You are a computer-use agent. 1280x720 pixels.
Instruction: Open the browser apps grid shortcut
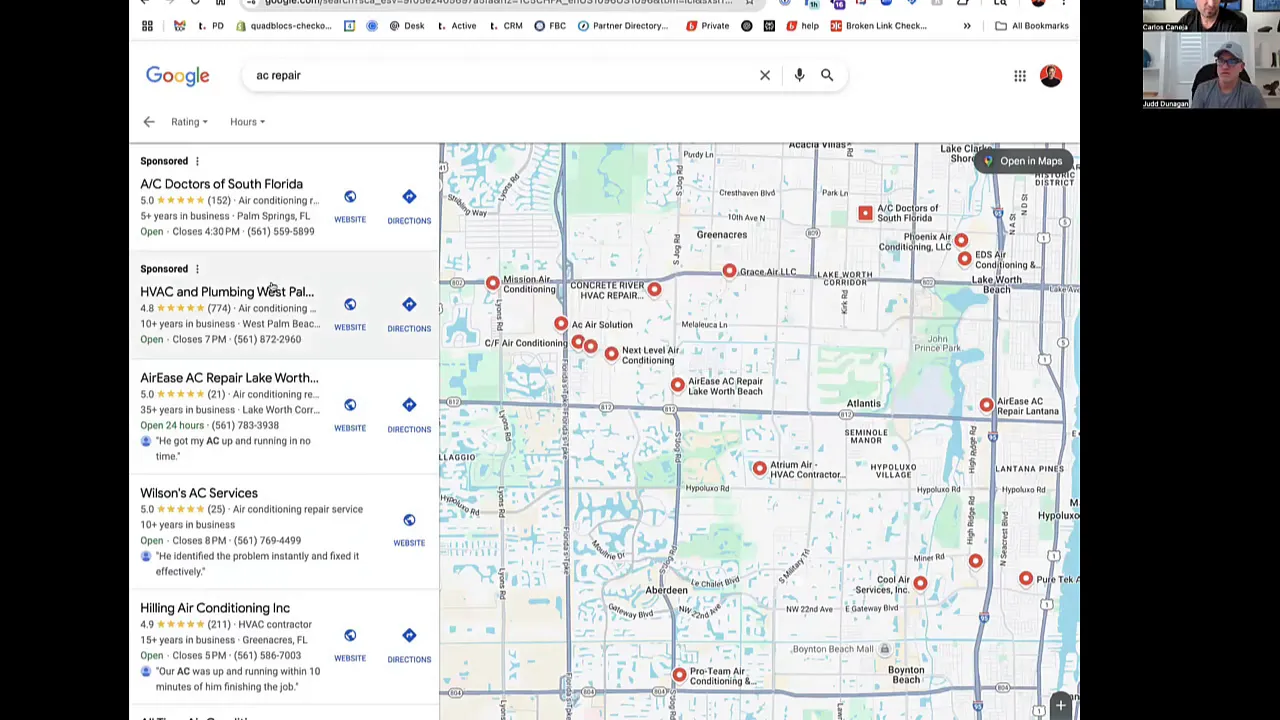[147, 26]
